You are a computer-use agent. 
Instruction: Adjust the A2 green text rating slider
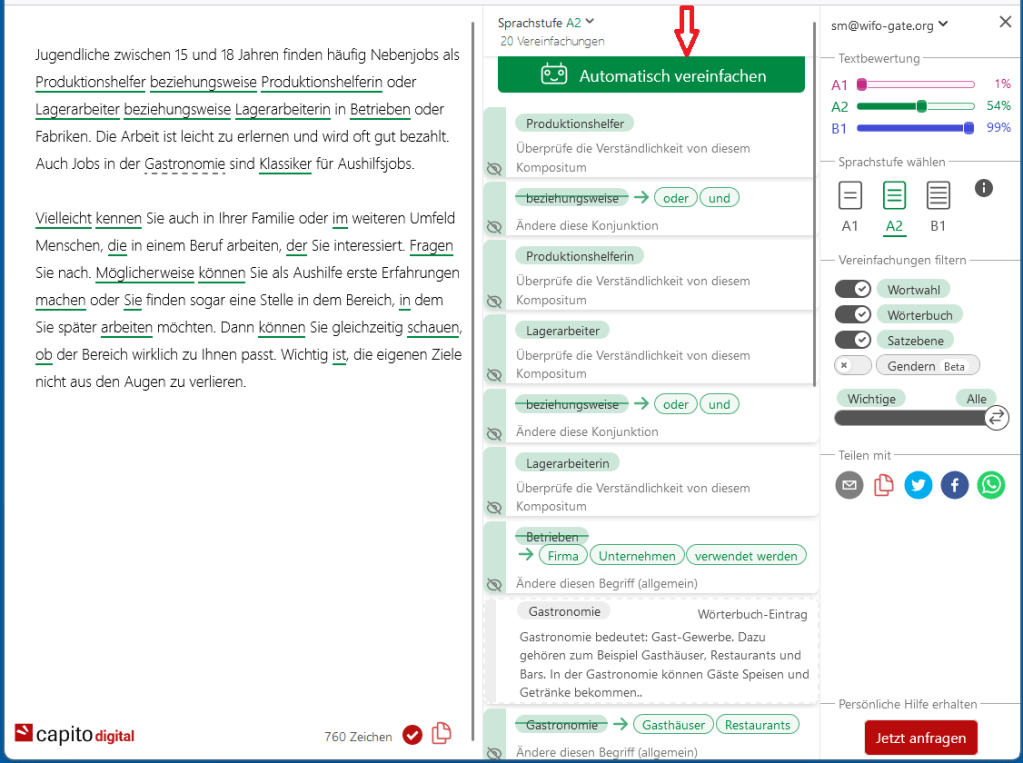[x=921, y=106]
